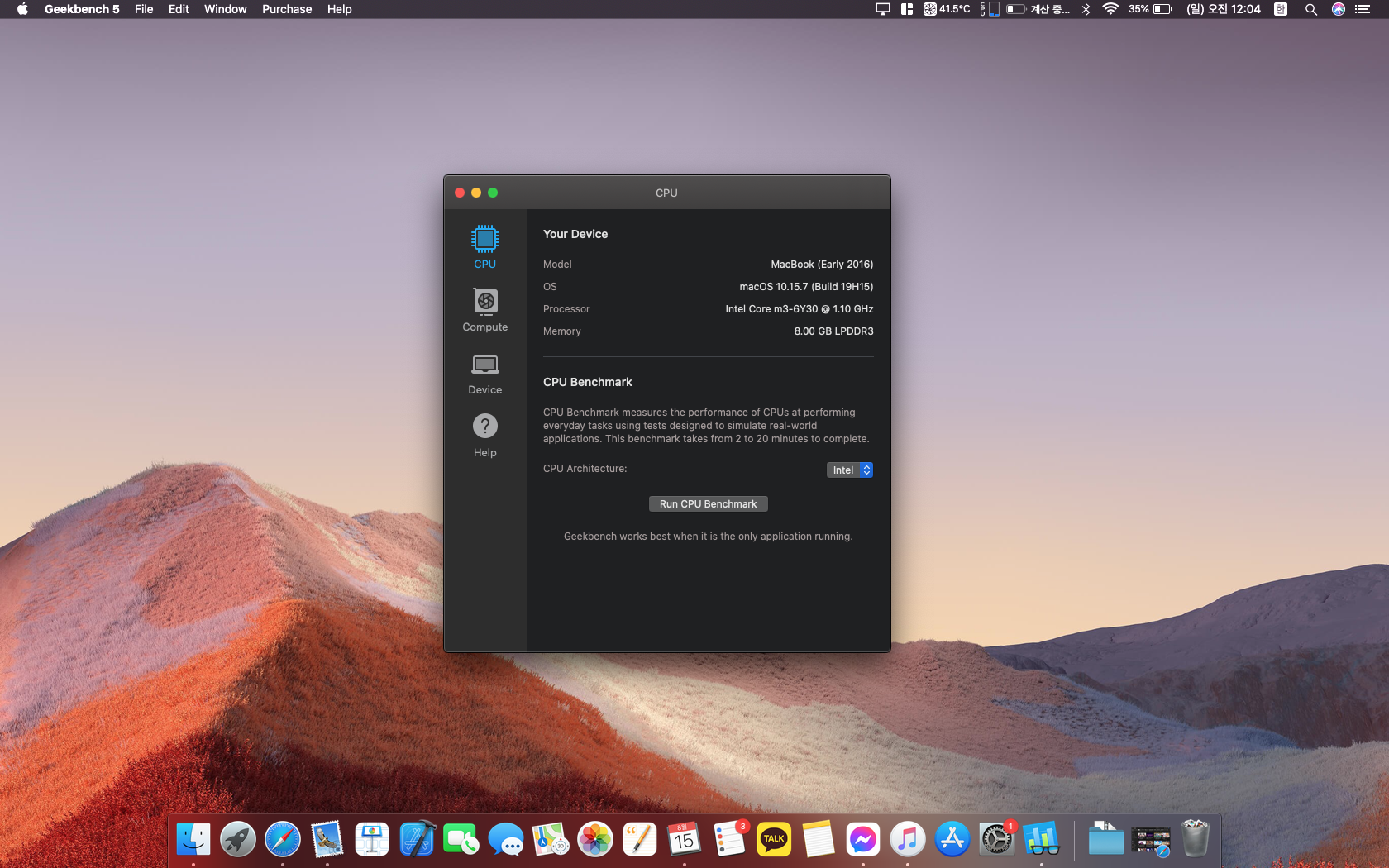The image size is (1389, 868).
Task: Open the Edit menu
Action: 179,9
